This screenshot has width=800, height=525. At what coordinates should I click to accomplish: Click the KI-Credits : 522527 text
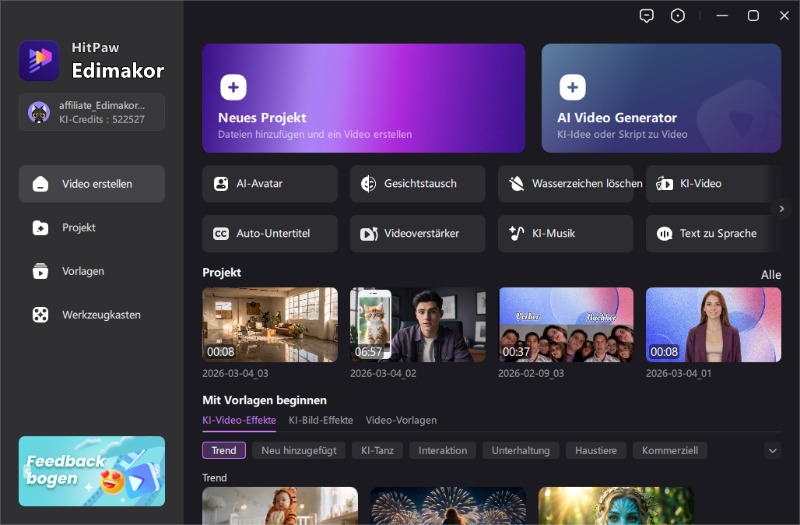tap(102, 119)
